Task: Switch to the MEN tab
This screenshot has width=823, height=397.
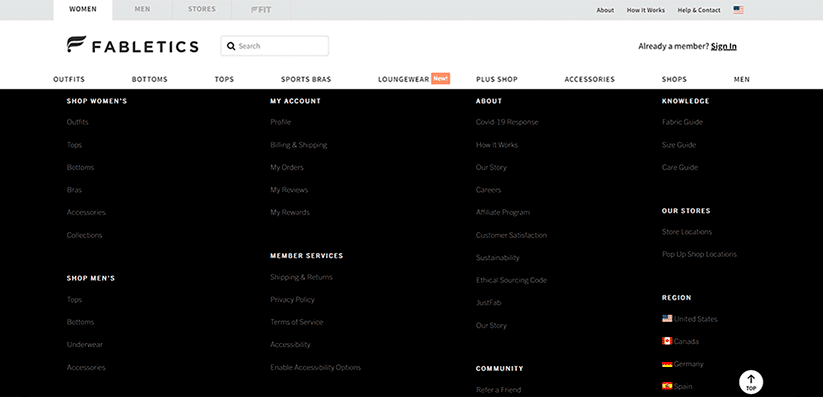Action: click(142, 9)
